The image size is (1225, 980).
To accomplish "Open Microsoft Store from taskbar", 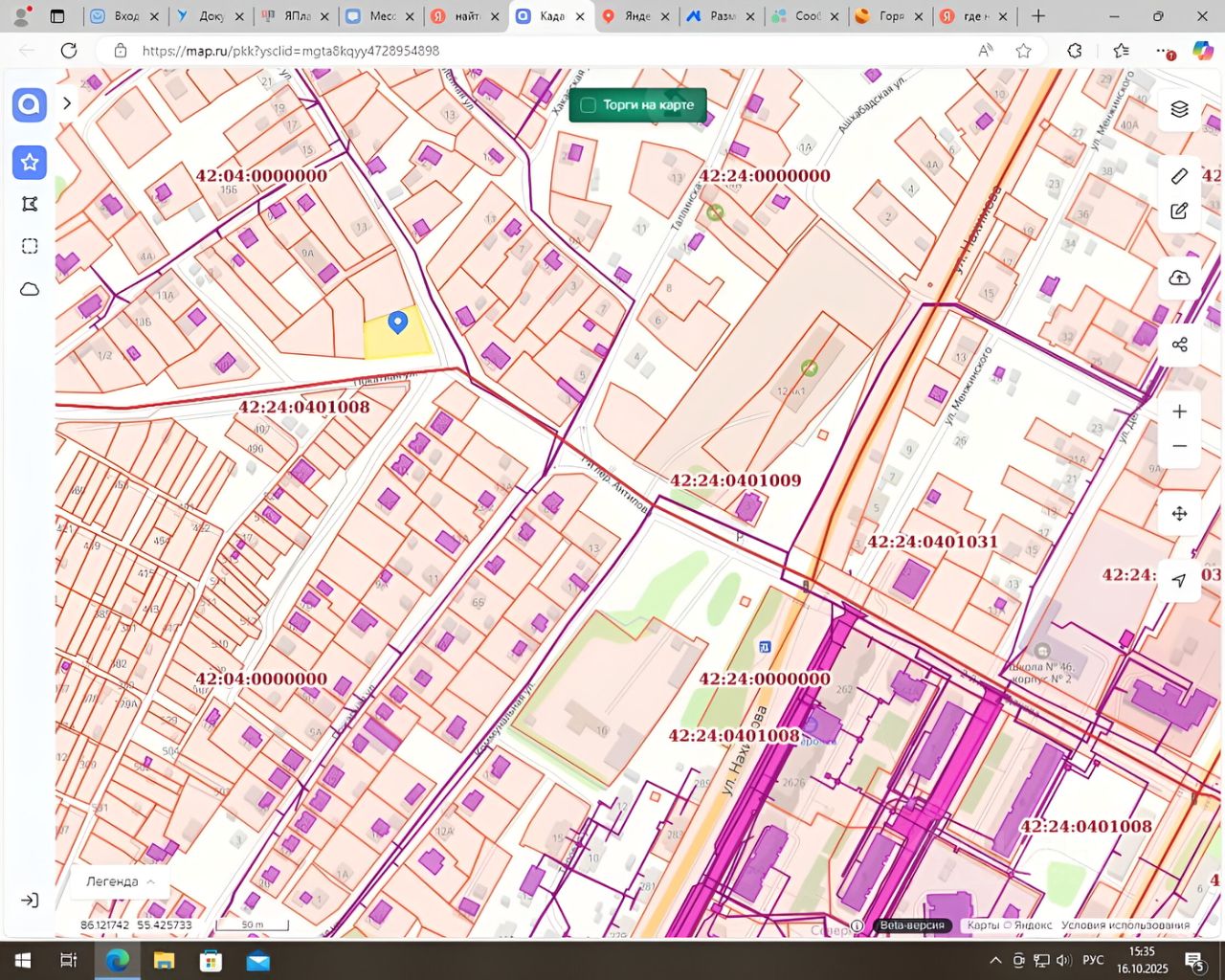I will [x=211, y=960].
